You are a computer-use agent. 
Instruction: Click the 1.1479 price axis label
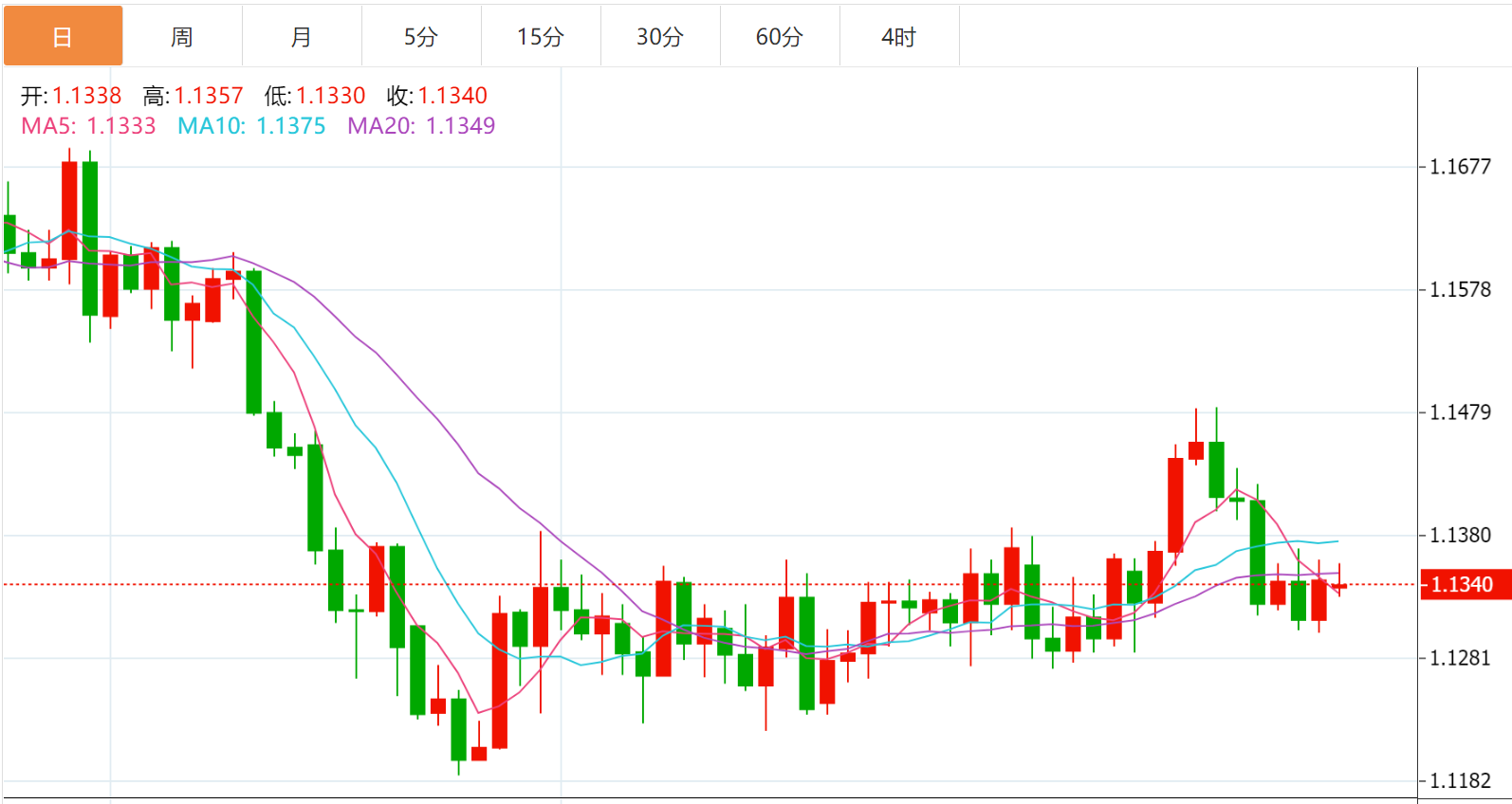coord(1460,412)
